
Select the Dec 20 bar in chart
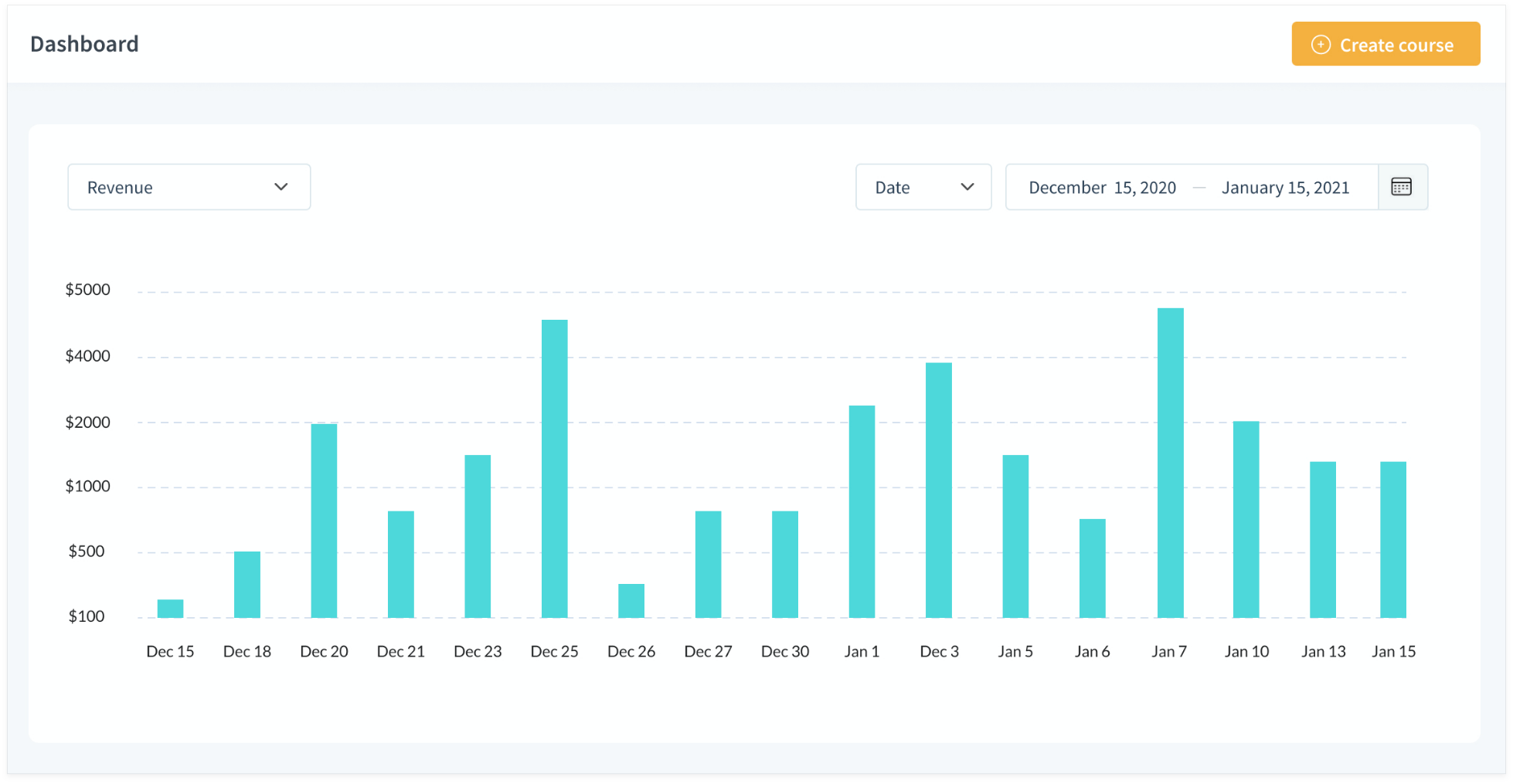point(325,521)
